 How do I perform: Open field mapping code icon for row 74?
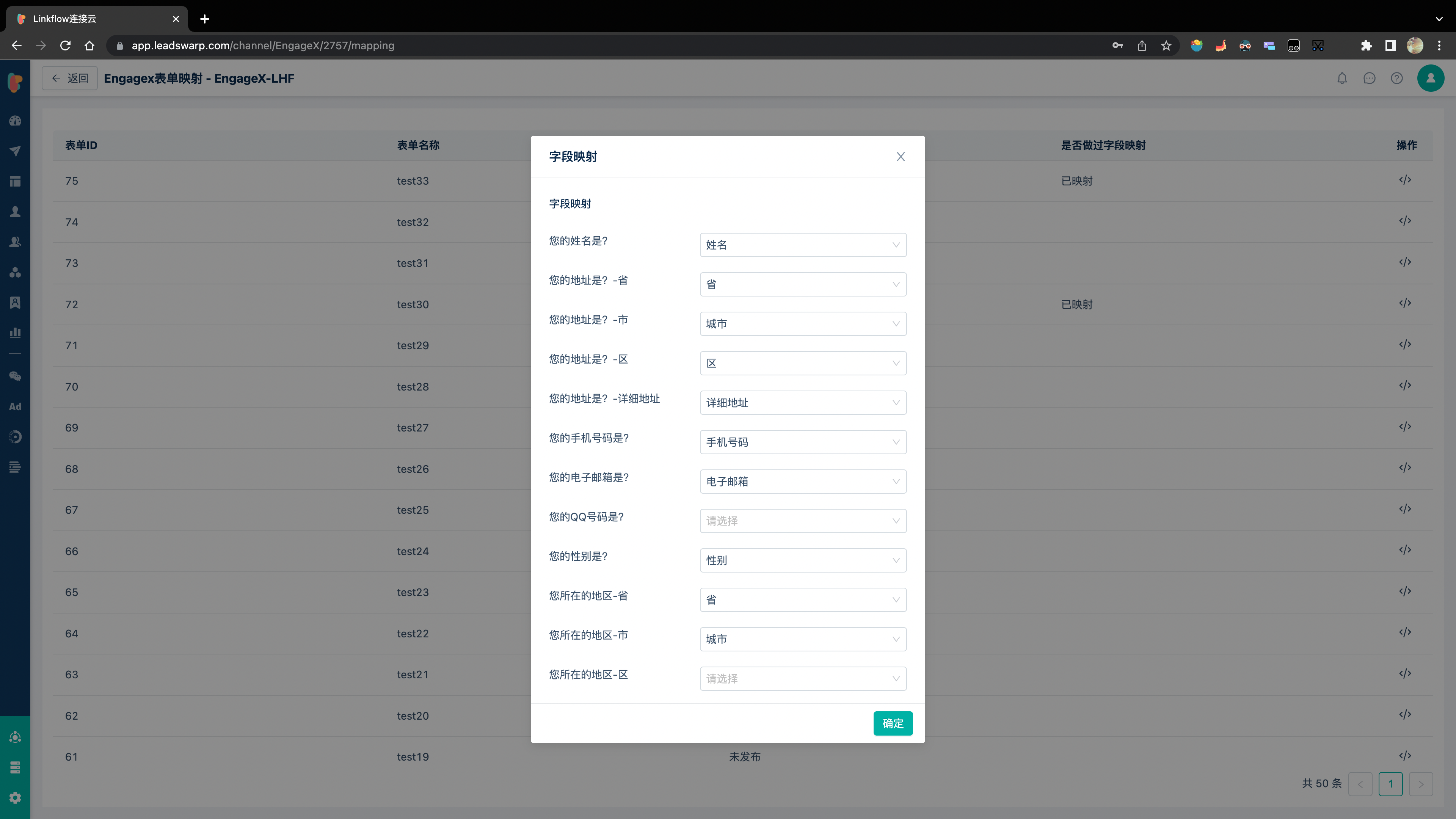tap(1405, 221)
